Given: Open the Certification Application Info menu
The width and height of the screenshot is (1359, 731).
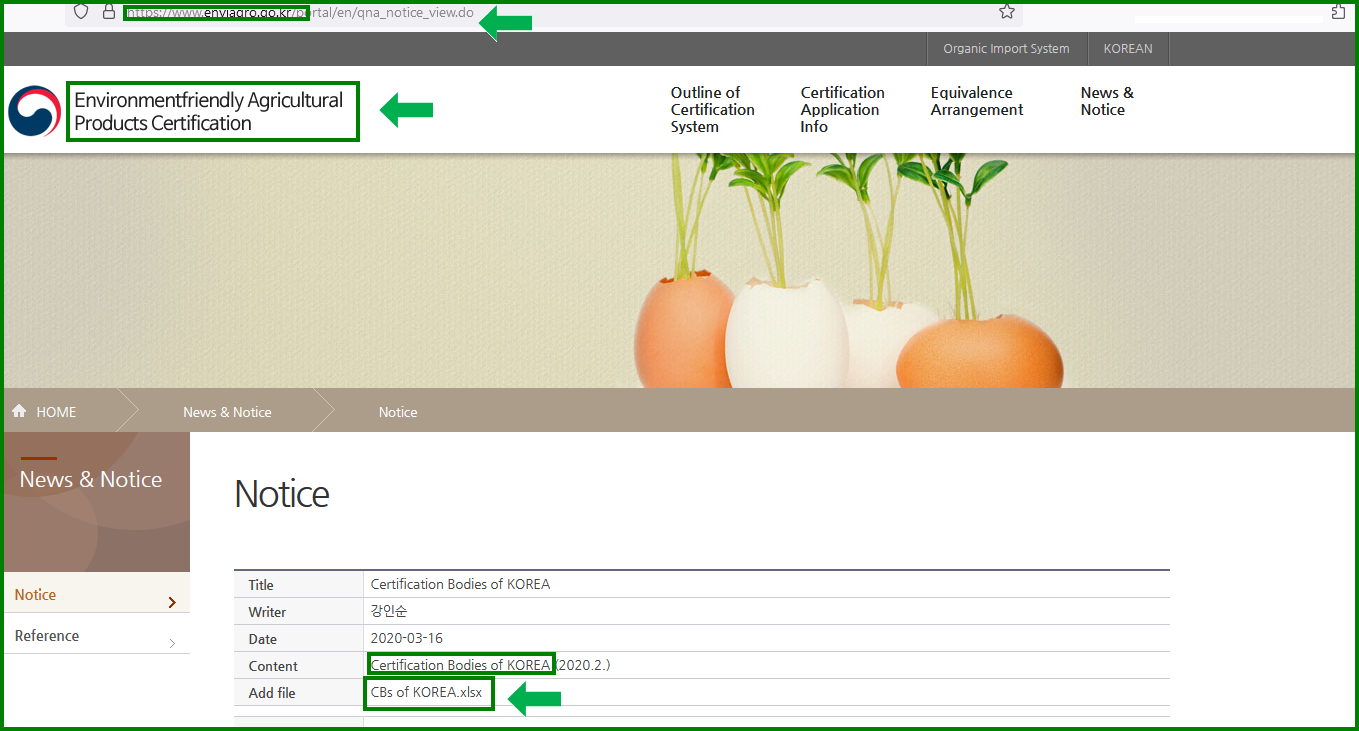Looking at the screenshot, I should [x=842, y=110].
